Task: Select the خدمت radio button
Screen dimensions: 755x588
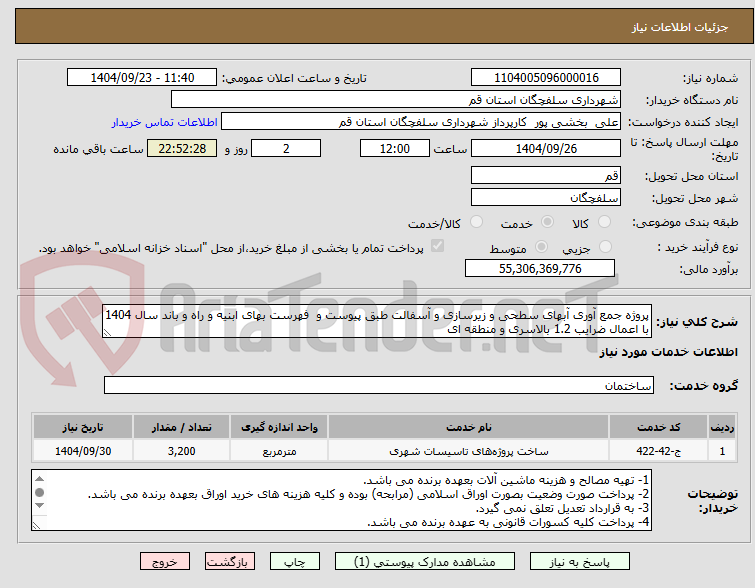Action: tap(547, 222)
